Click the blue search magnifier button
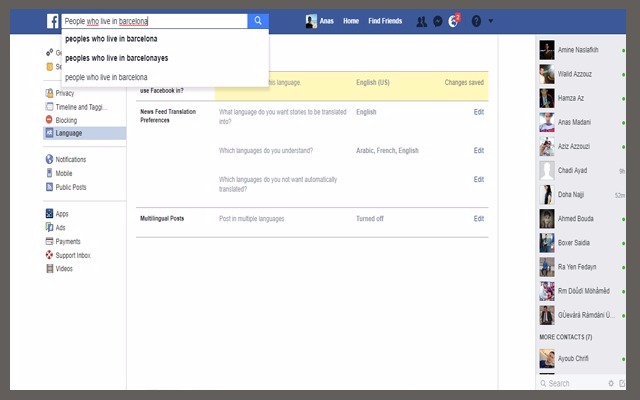The width and height of the screenshot is (640, 400). coord(258,20)
